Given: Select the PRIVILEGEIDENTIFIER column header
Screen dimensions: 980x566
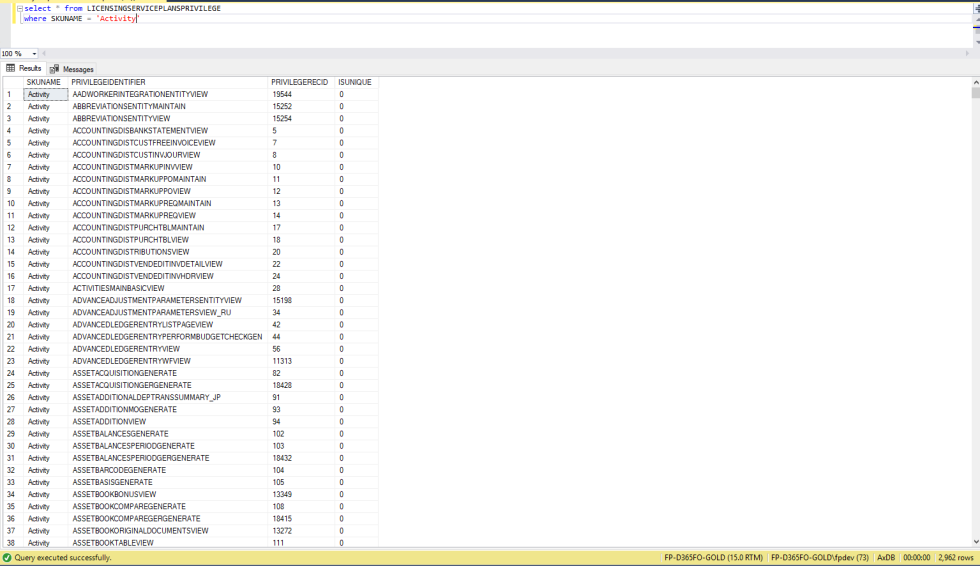Looking at the screenshot, I should pyautogui.click(x=109, y=82).
